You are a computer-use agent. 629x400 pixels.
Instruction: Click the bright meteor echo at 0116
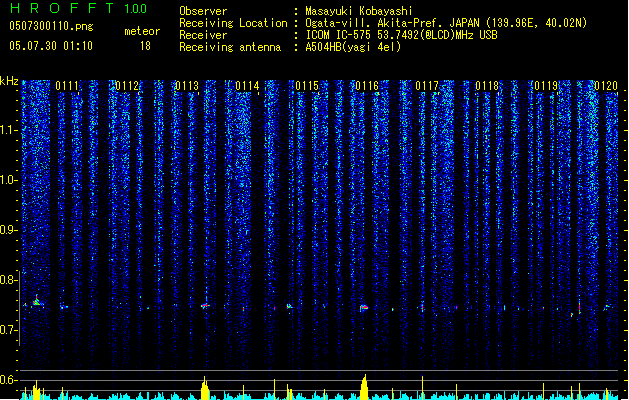[364, 308]
